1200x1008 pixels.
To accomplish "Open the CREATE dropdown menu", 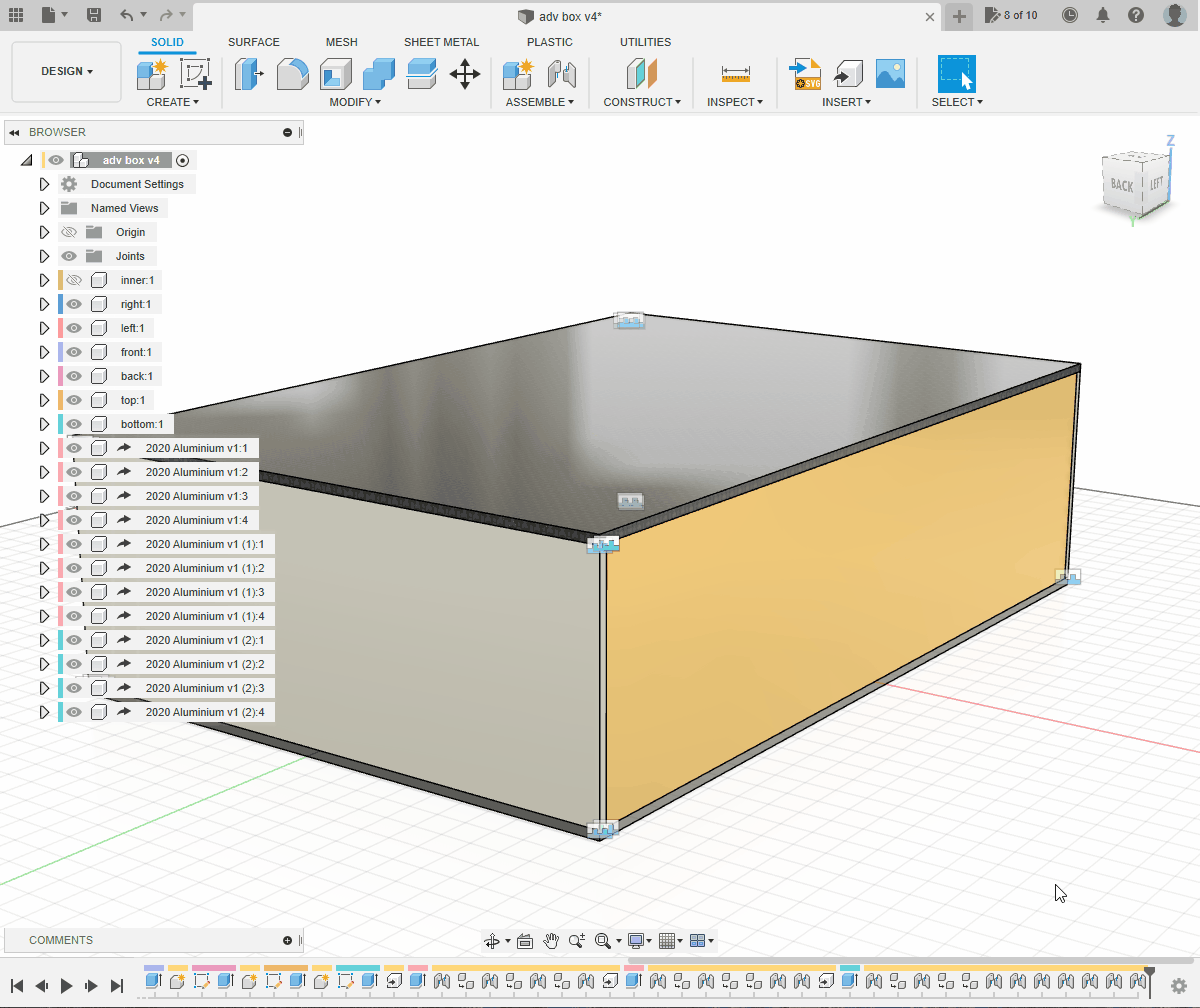I will [x=172, y=102].
